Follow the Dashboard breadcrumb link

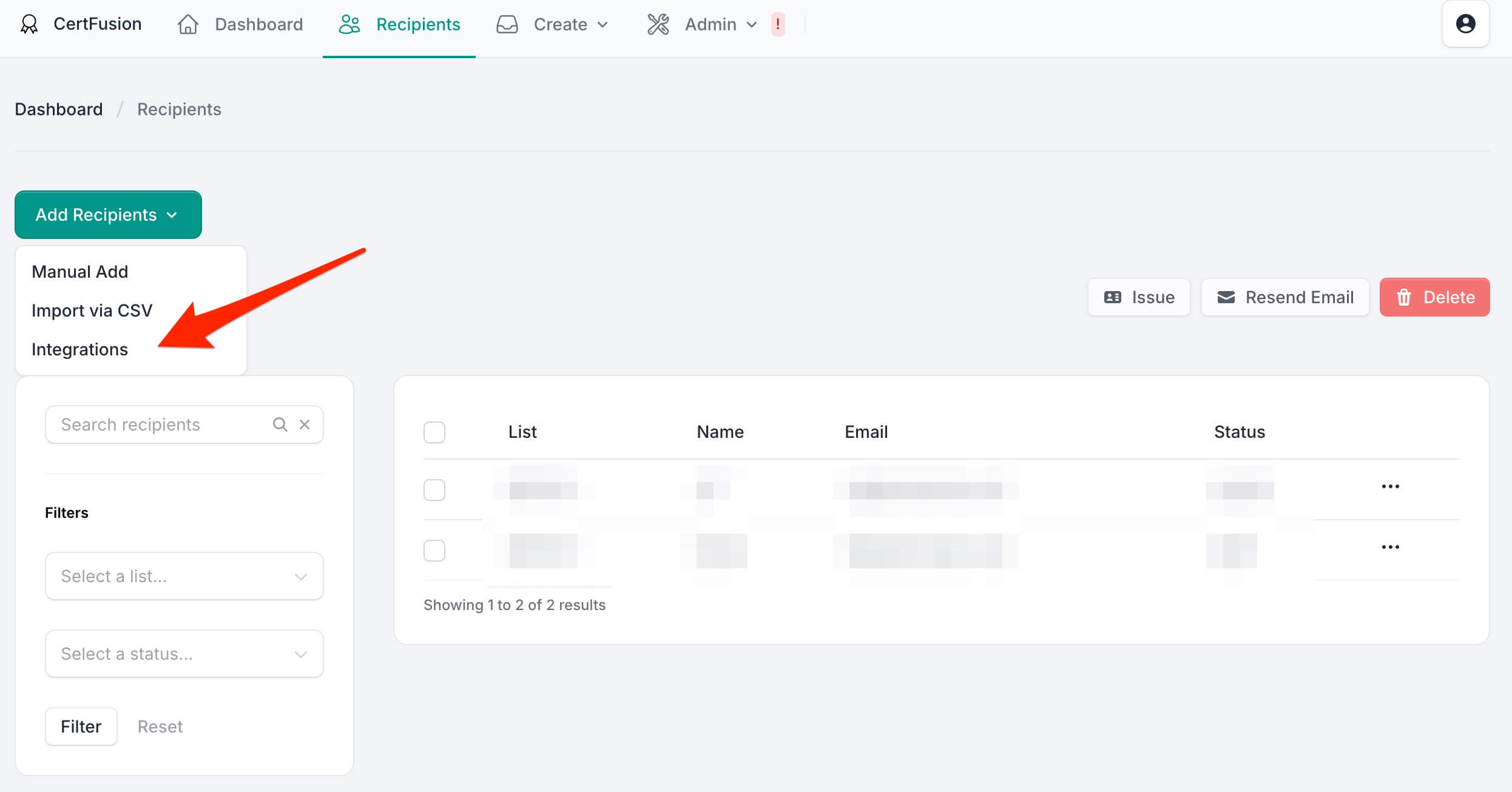tap(59, 109)
